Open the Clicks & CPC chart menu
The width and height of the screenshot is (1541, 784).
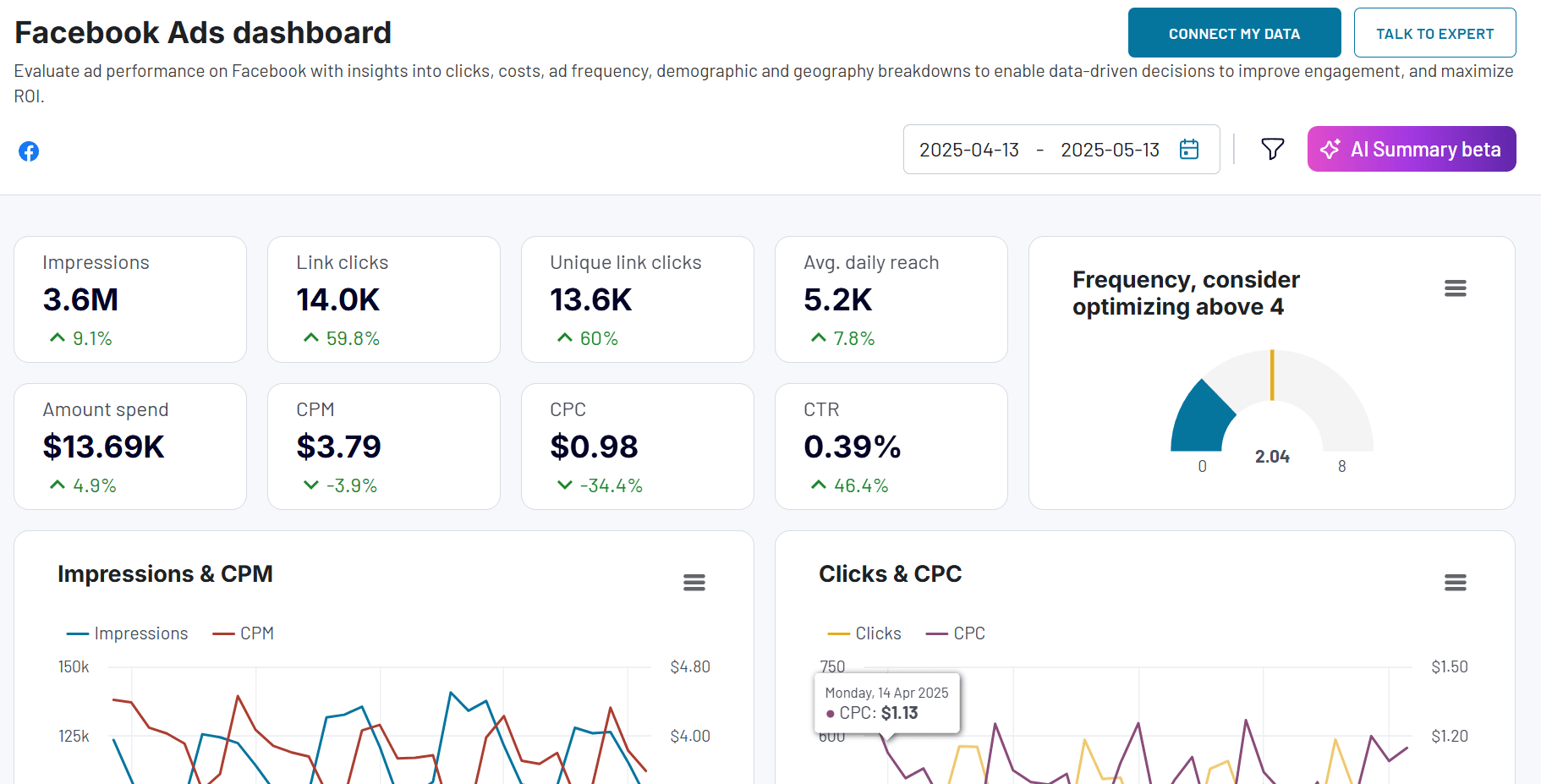coord(1455,583)
